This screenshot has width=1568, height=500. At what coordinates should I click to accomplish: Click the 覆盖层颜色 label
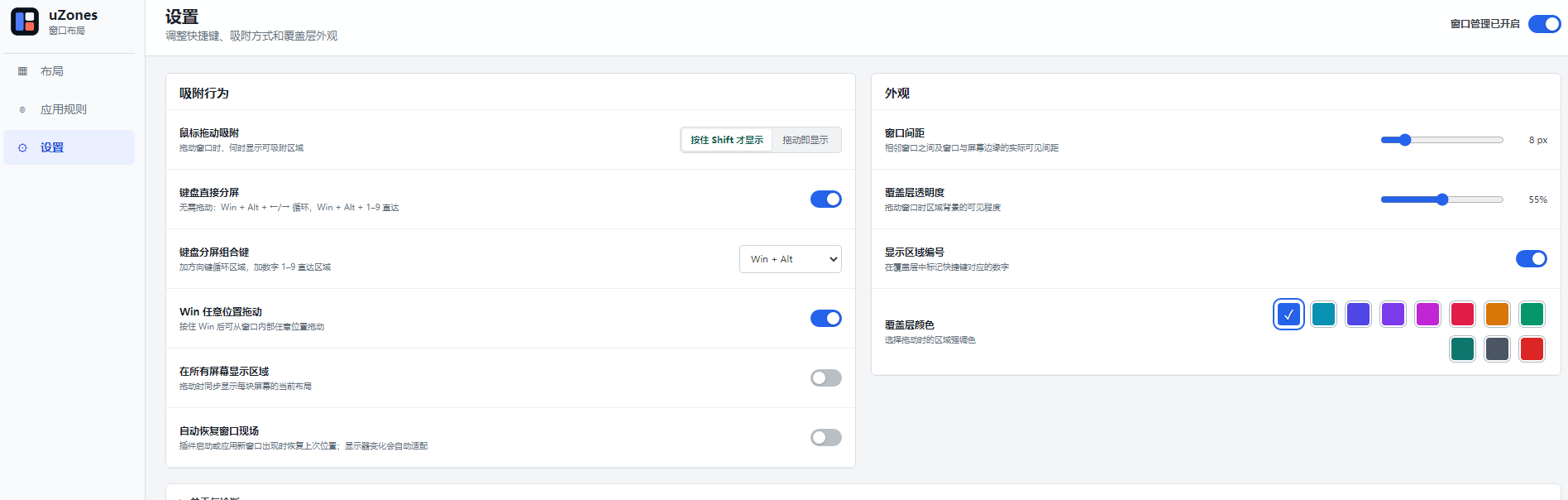[910, 325]
